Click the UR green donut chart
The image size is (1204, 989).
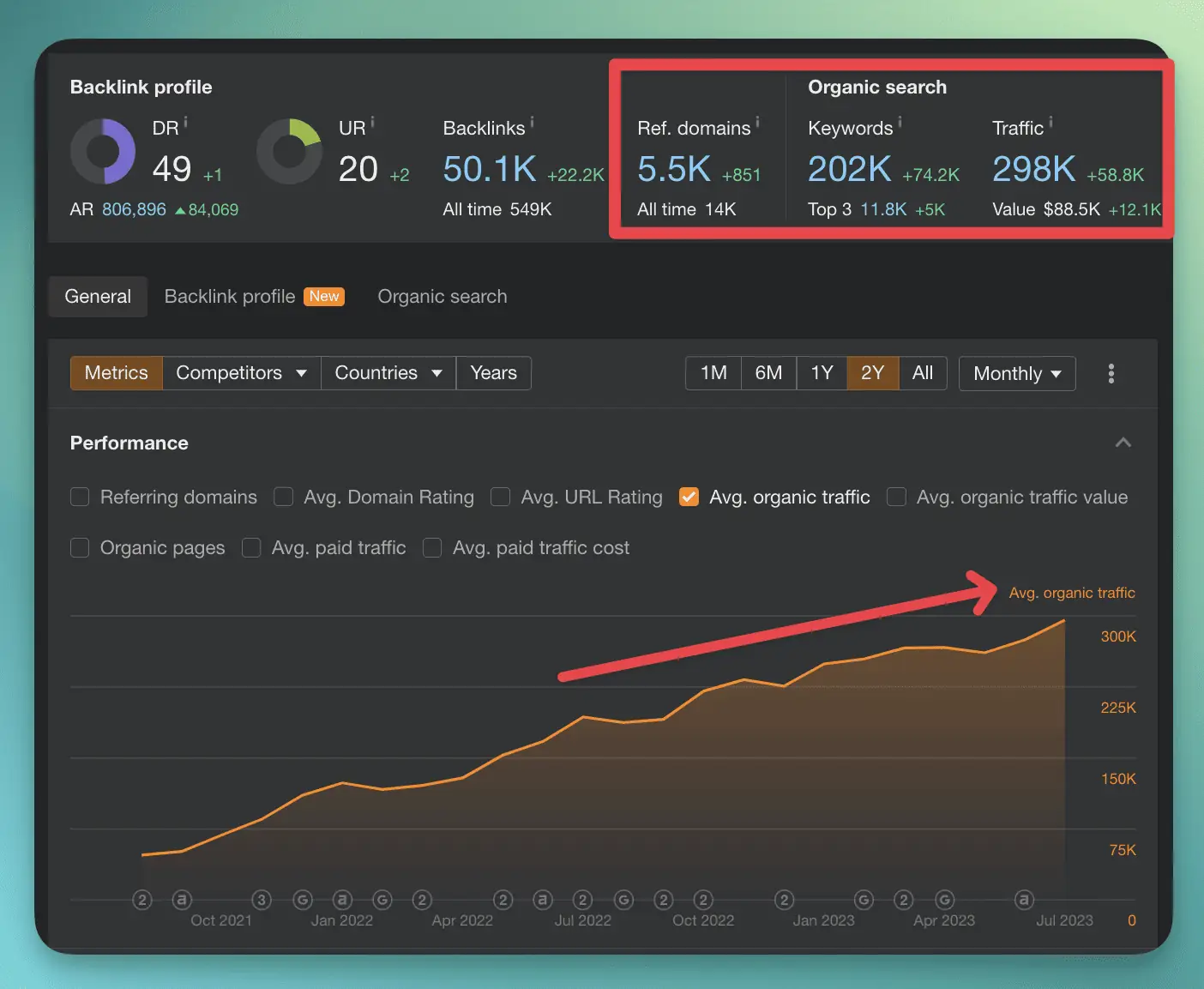(x=290, y=152)
